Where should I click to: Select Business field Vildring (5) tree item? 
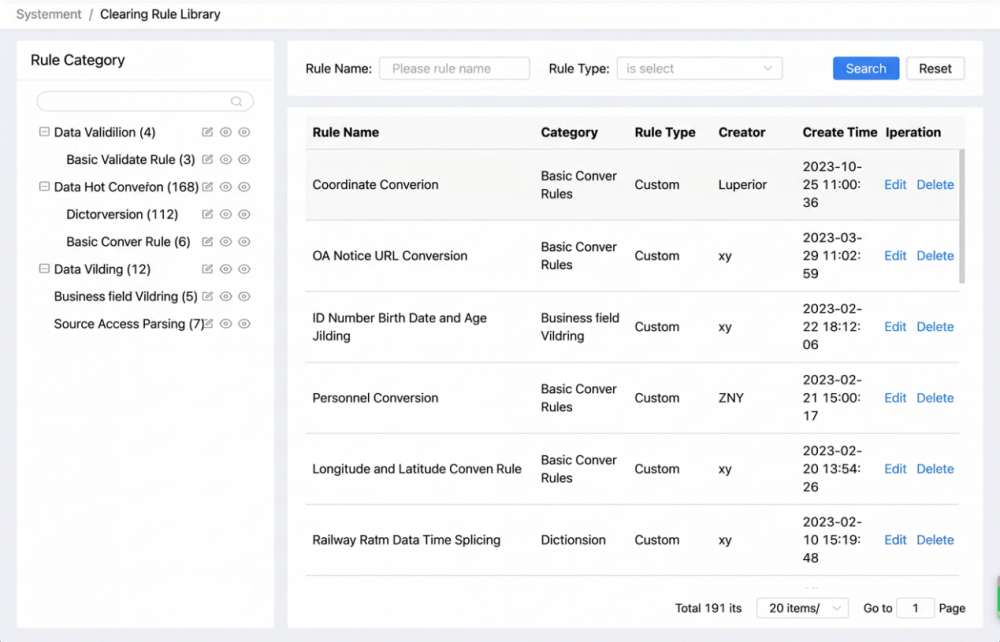pyautogui.click(x=126, y=296)
